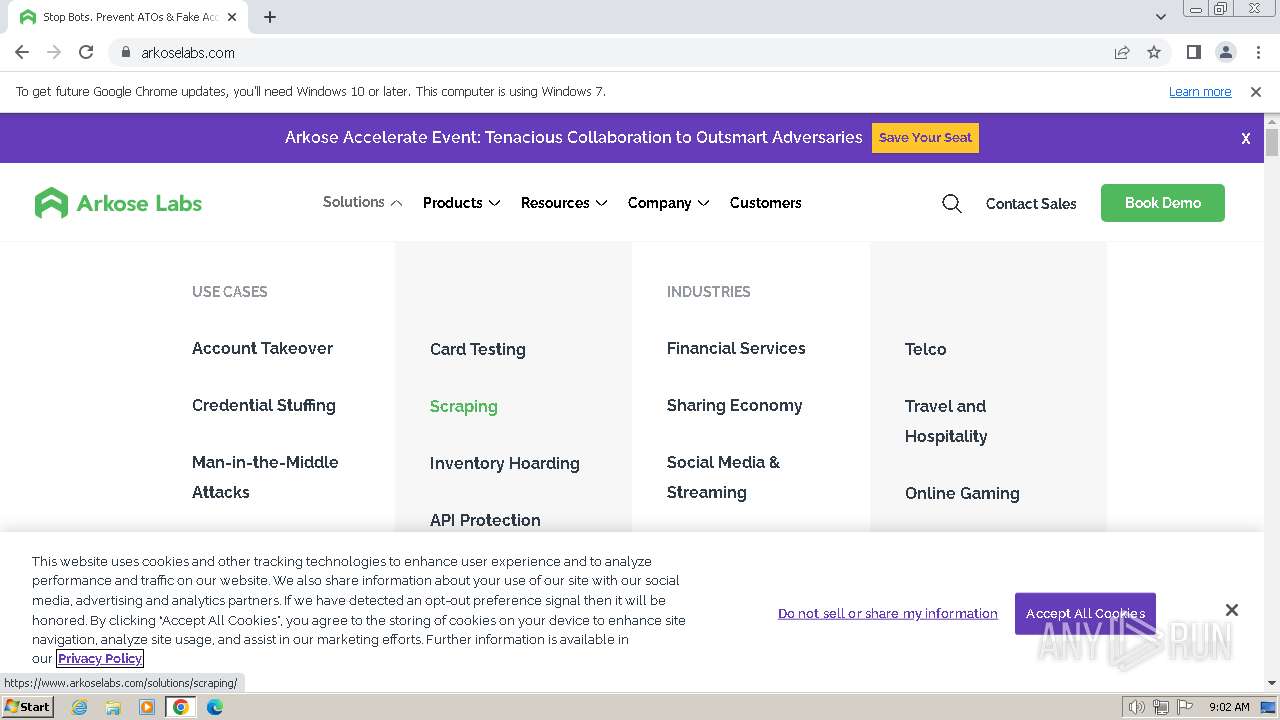This screenshot has height=720, width=1280.
Task: Open the Chrome profile icon
Action: (x=1226, y=52)
